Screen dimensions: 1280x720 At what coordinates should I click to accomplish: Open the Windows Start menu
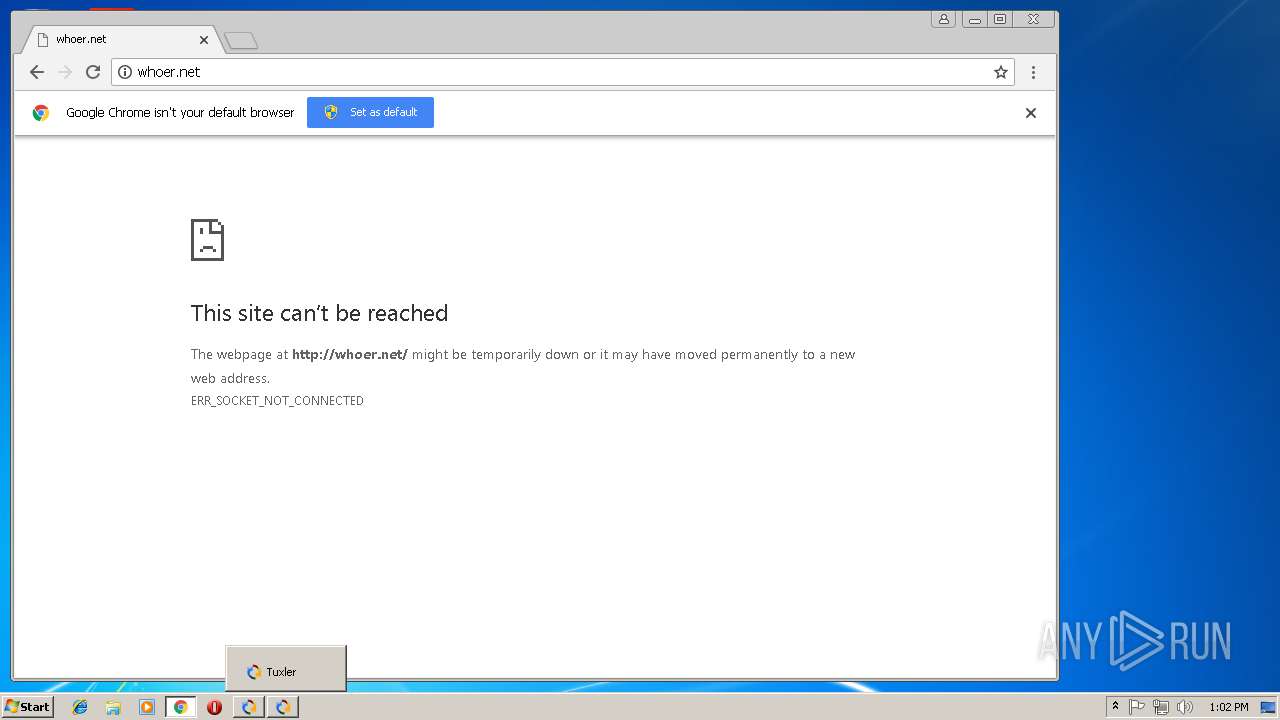(x=27, y=707)
